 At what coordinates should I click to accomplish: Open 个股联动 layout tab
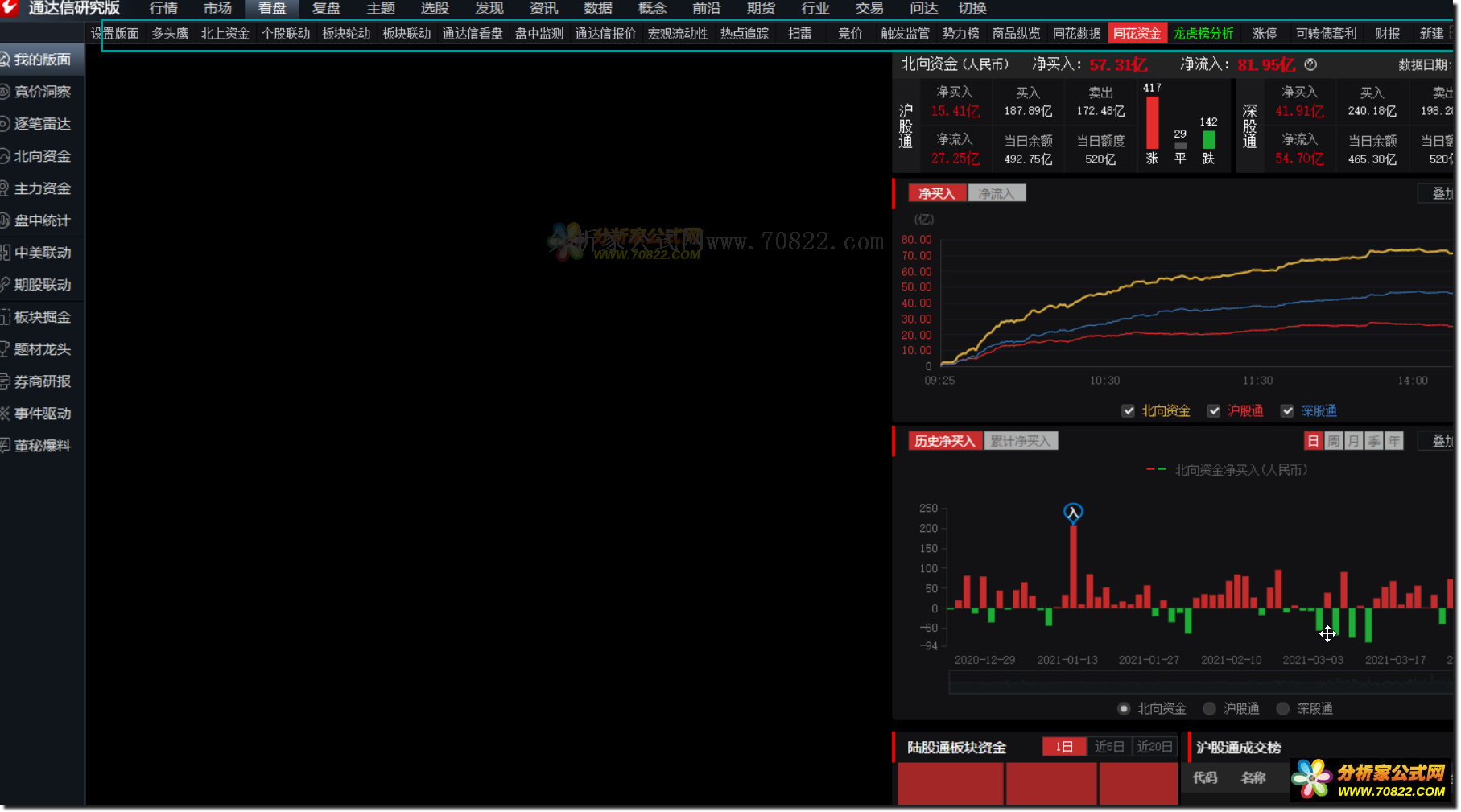(286, 34)
